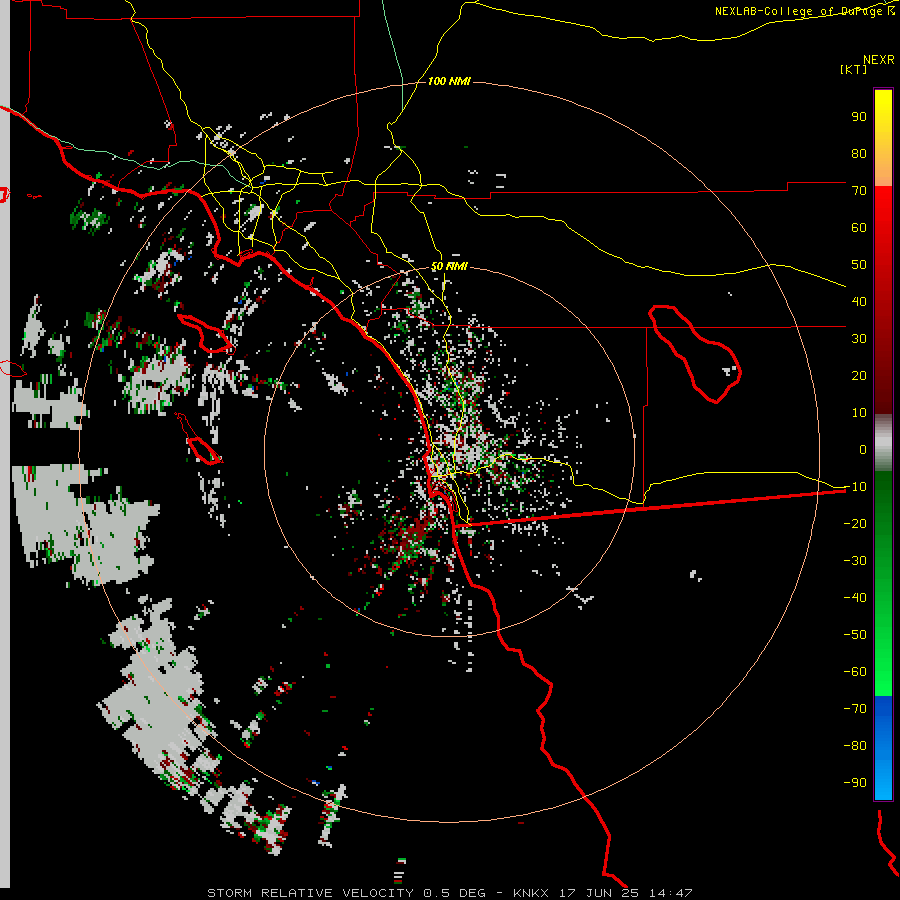
Task: Pick the -10 knot scale label
Action: 855,487
